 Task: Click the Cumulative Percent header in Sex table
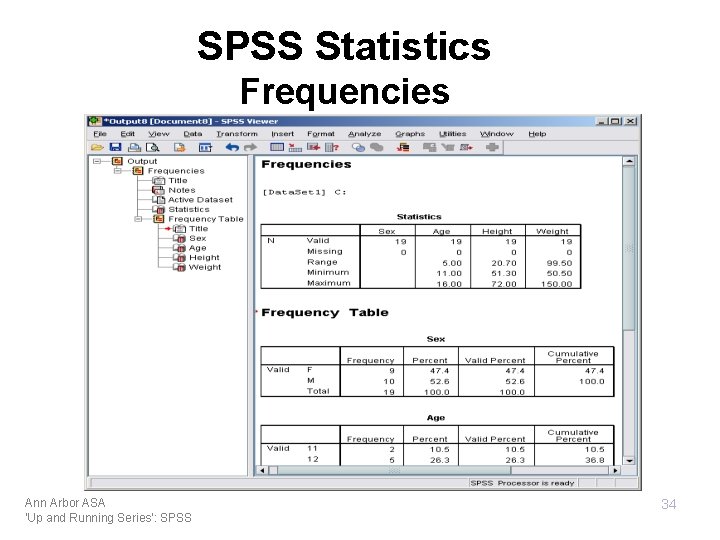(573, 357)
